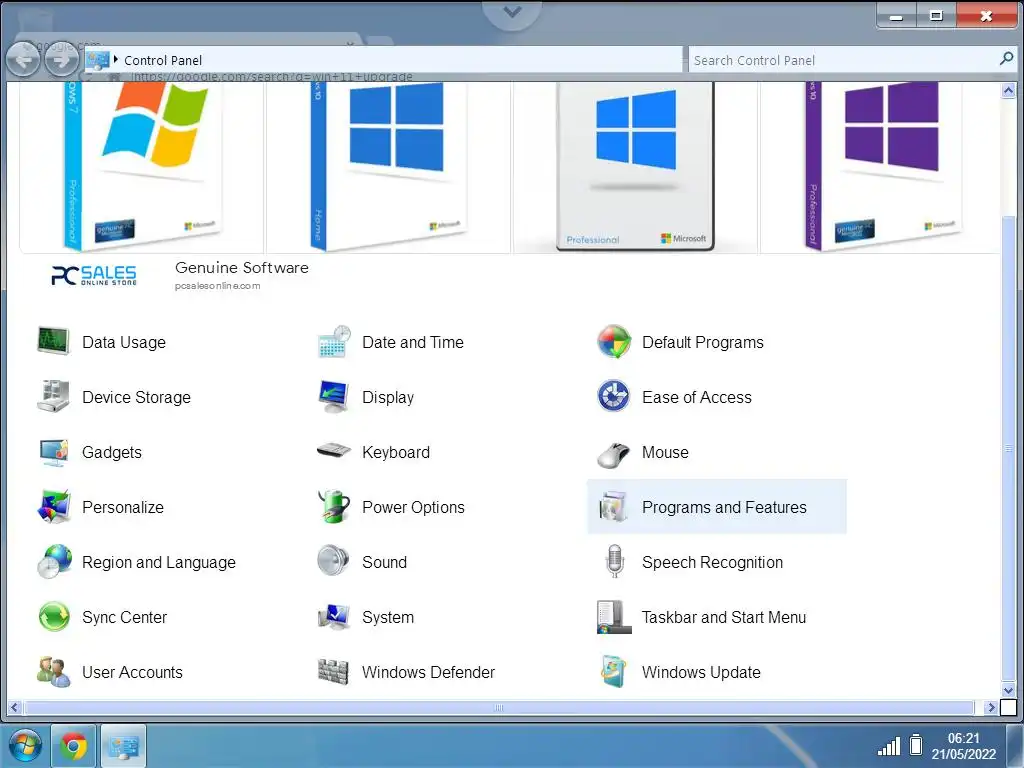Click the Control Panel address bar icon
The height and width of the screenshot is (768, 1024).
click(97, 60)
